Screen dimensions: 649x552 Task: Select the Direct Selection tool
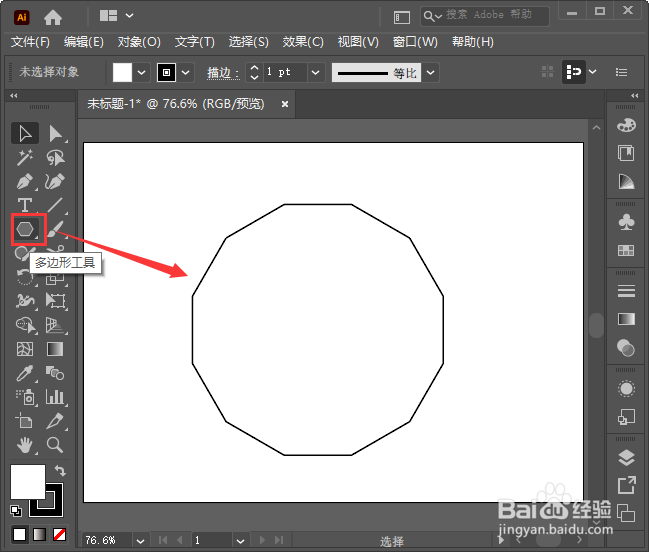55,134
